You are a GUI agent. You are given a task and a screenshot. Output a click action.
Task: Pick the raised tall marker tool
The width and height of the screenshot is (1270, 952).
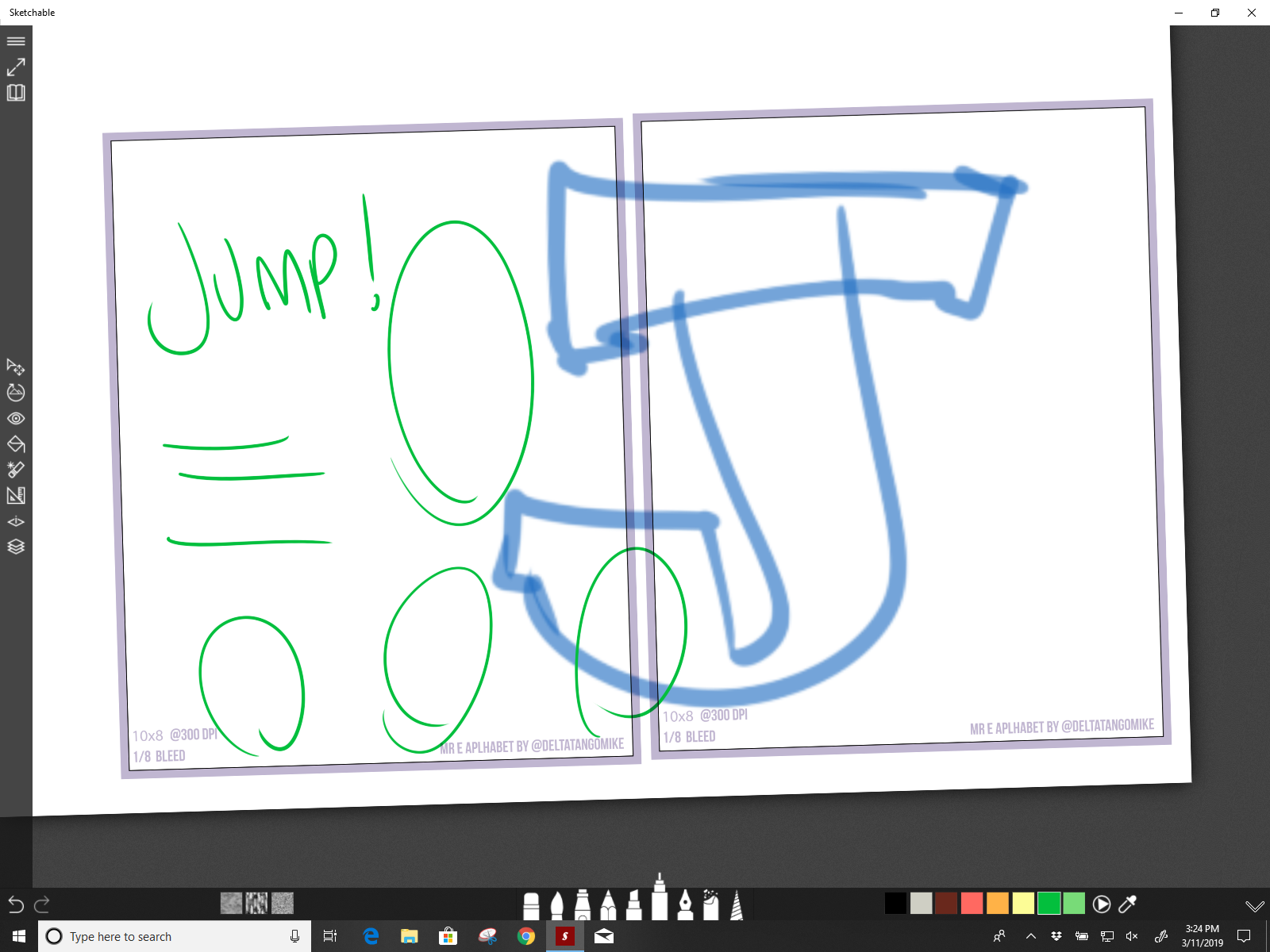click(x=660, y=896)
